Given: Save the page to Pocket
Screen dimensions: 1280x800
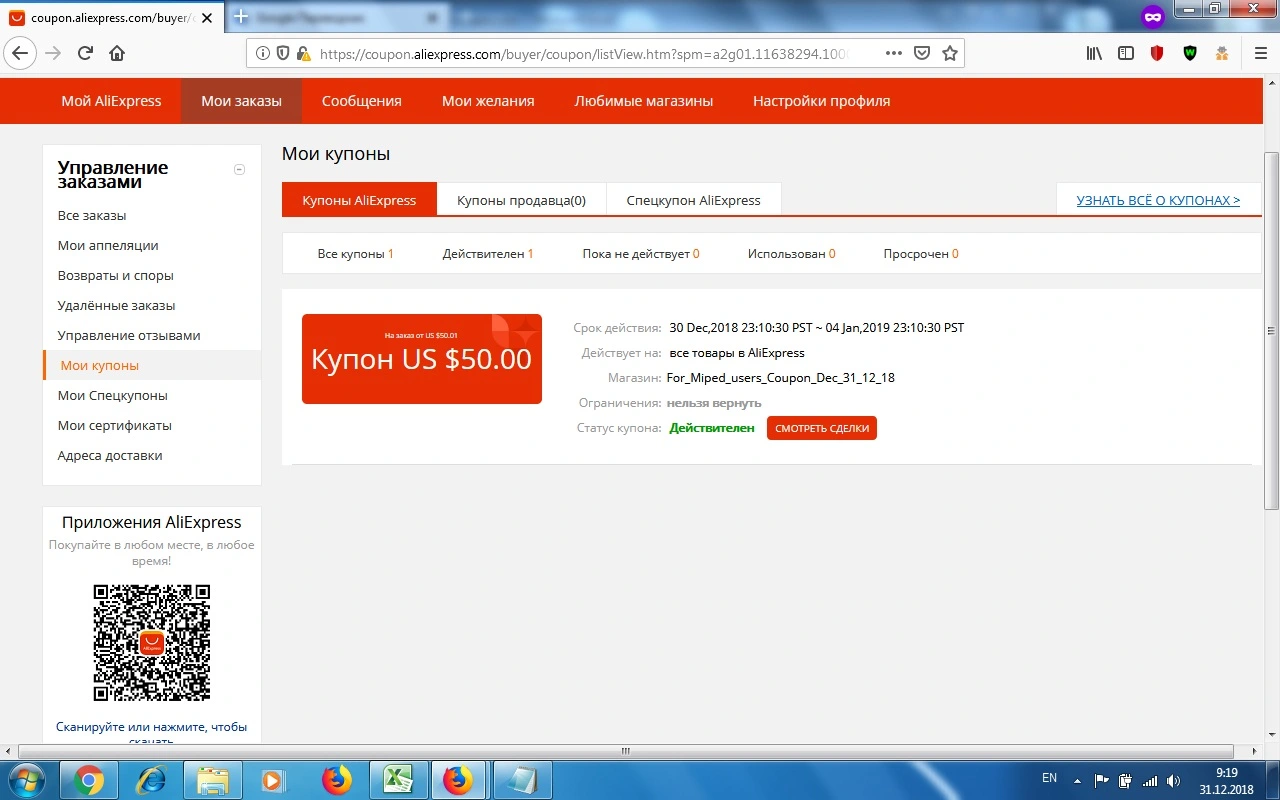Looking at the screenshot, I should (922, 54).
